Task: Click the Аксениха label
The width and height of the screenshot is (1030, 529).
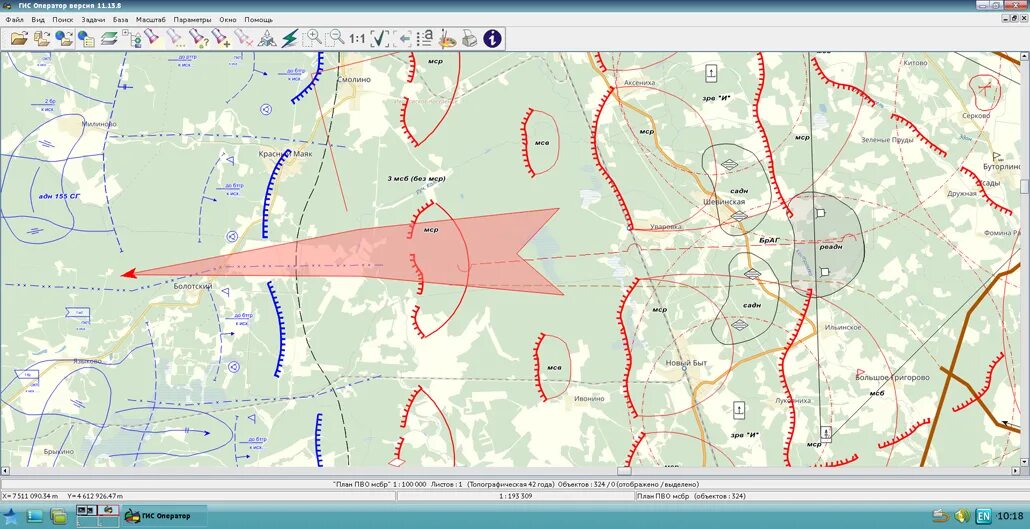Action: (640, 83)
